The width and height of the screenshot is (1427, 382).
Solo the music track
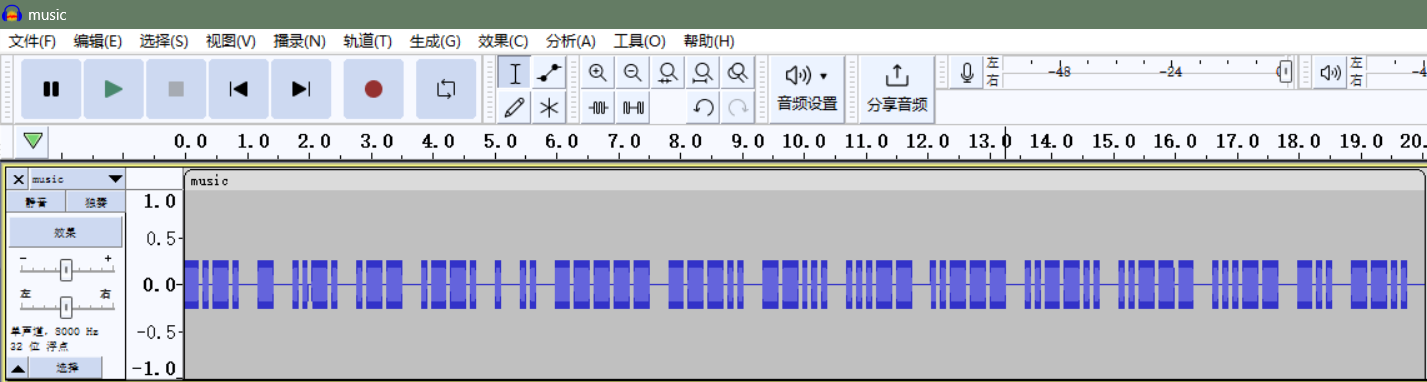96,202
